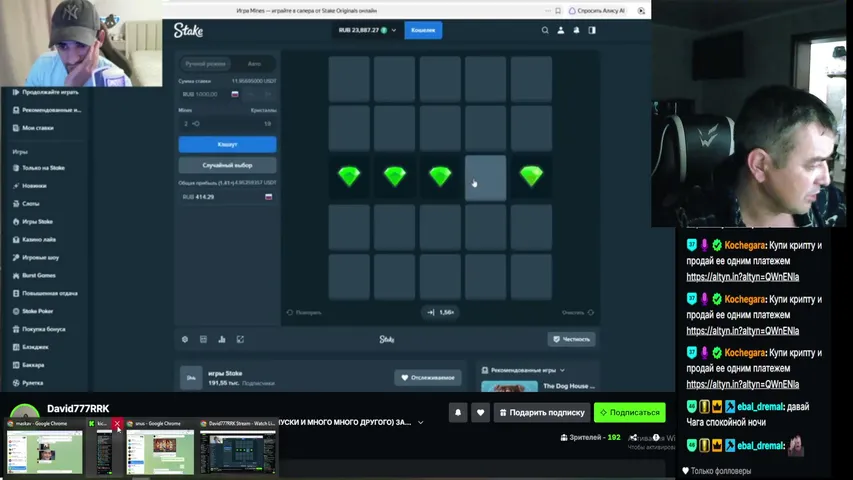The image size is (853, 480).
Task: Open the user profile icon in Stake header
Action: [560, 30]
